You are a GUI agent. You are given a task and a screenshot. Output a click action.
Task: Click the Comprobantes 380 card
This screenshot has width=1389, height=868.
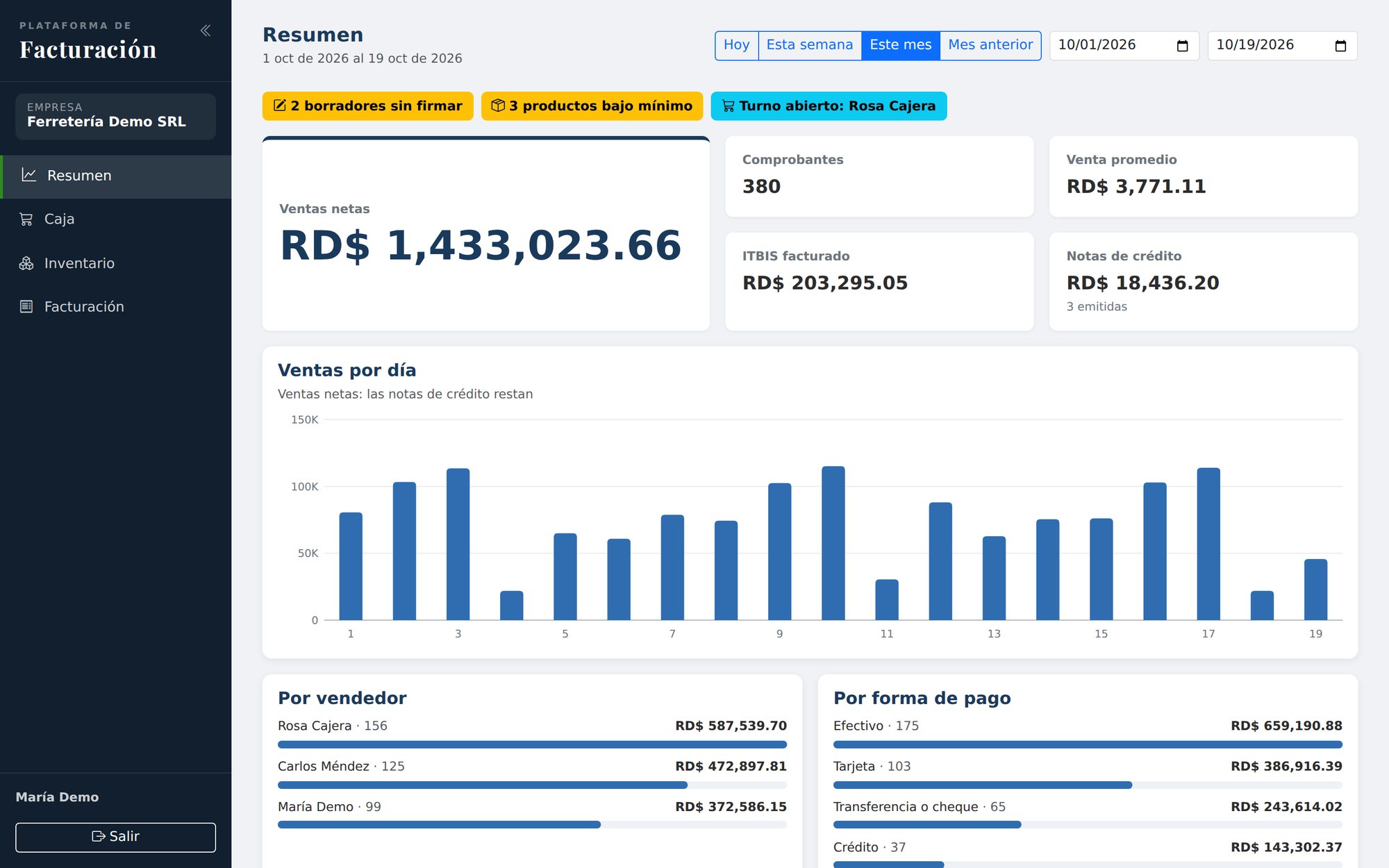tap(879, 176)
